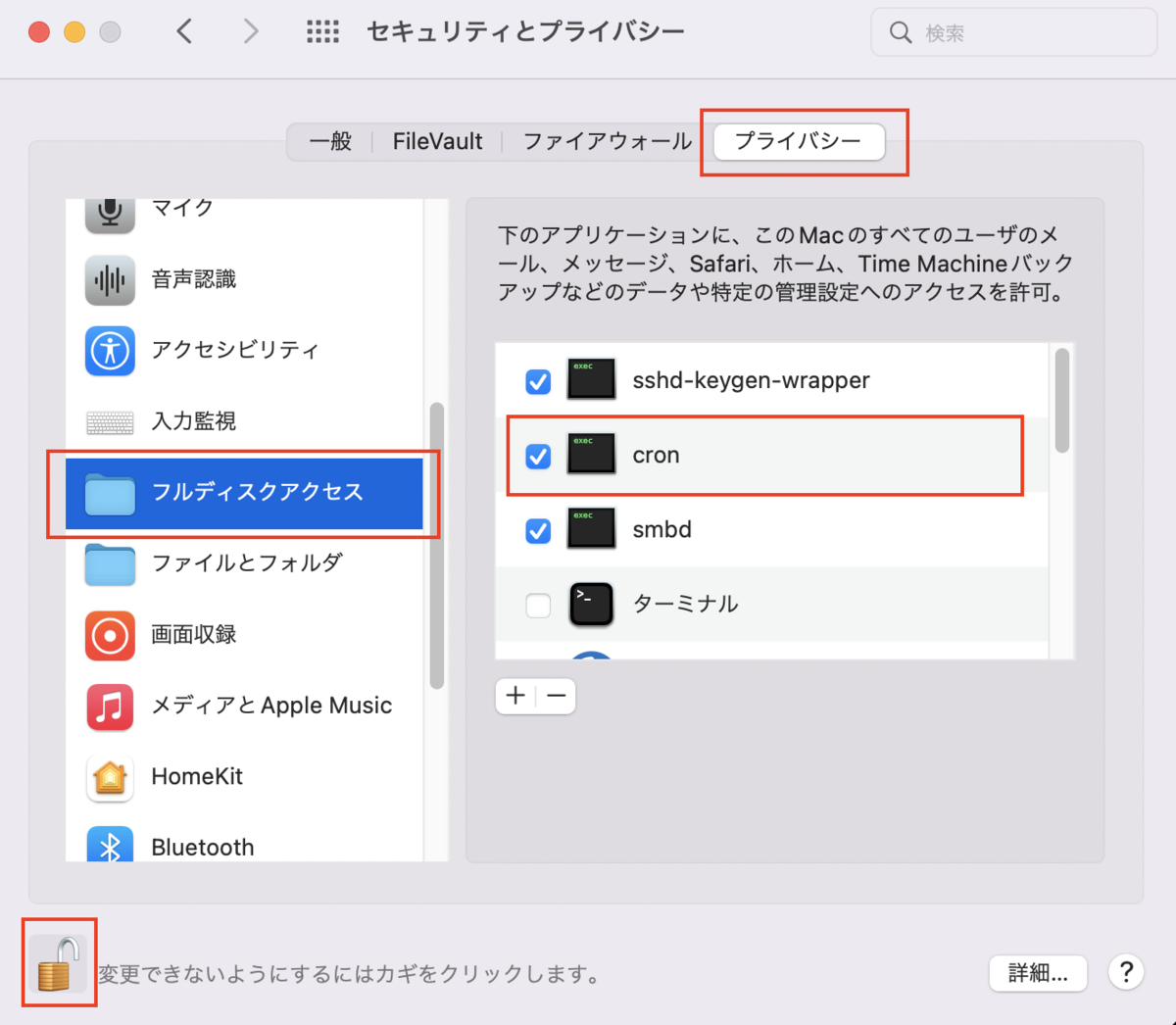Switch to the ファイアウォール tab
This screenshot has height=1025, width=1176.
(x=607, y=141)
